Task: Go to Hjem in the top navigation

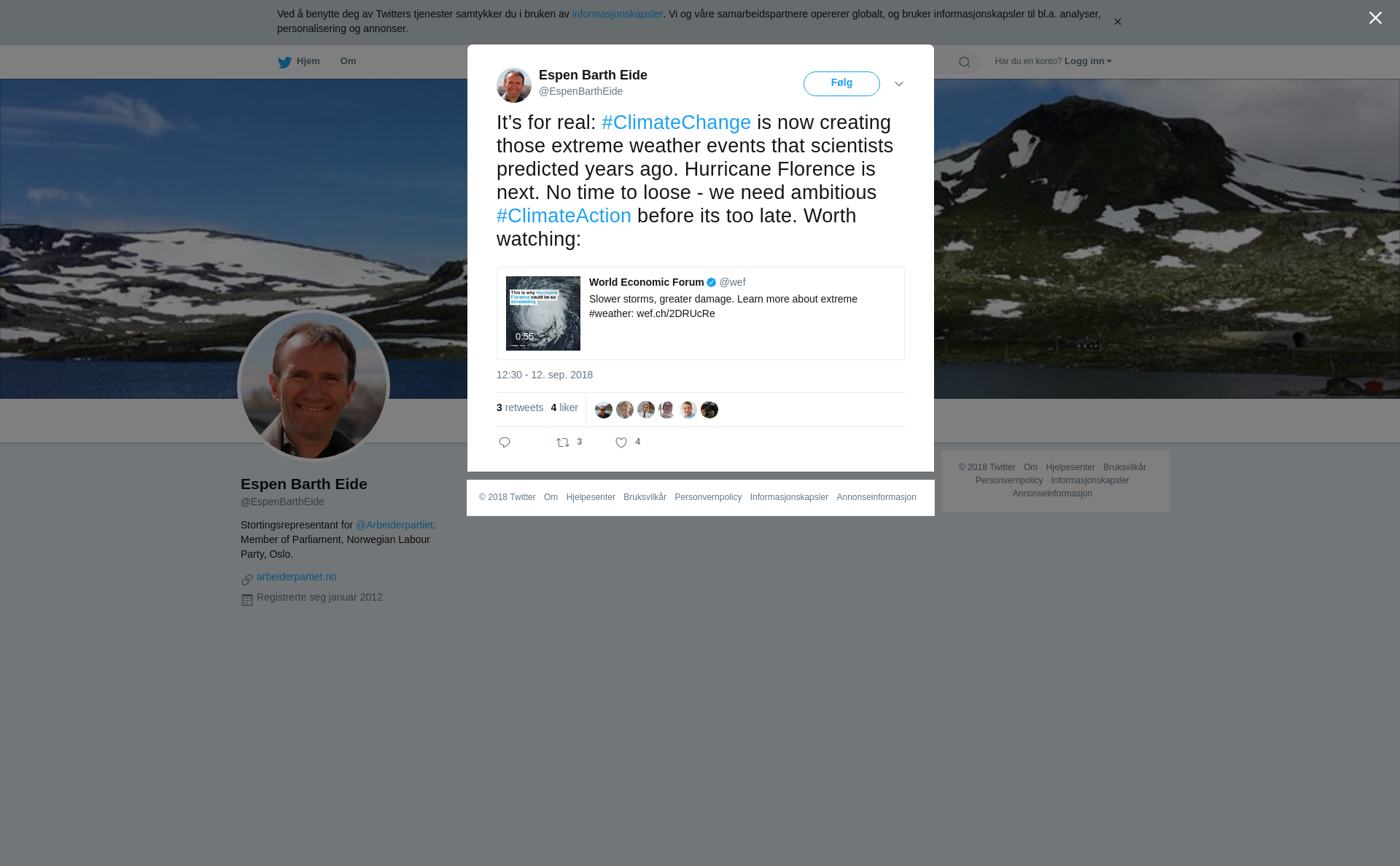Action: pos(308,61)
